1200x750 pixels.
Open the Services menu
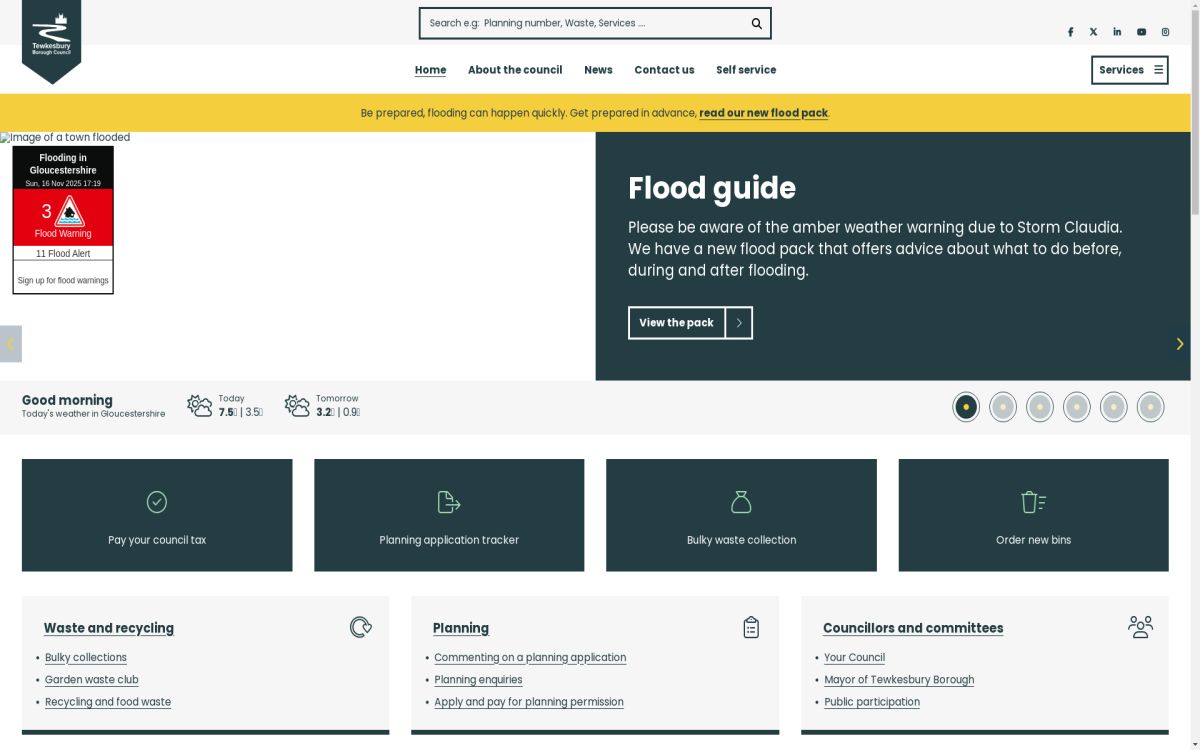[1129, 70]
